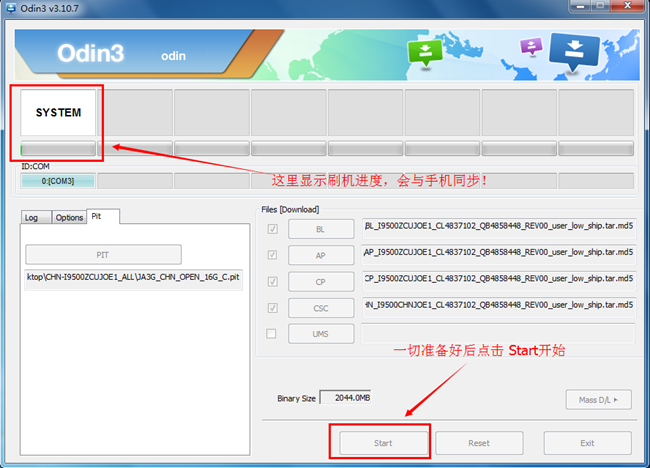650x468 pixels.
Task: Click the CSC file browse button
Action: pos(321,308)
